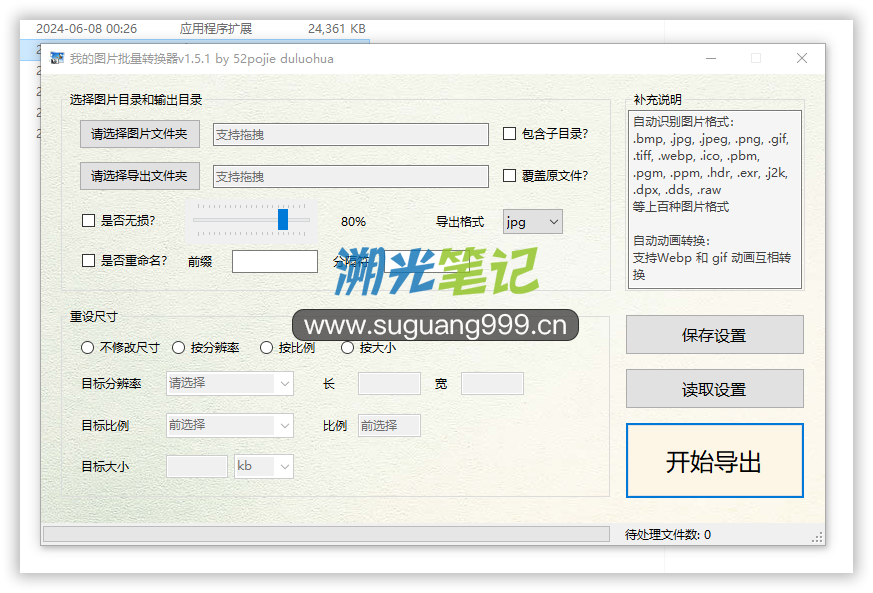Open the kb unit dropdown
This screenshot has width=873, height=593.
click(264, 467)
